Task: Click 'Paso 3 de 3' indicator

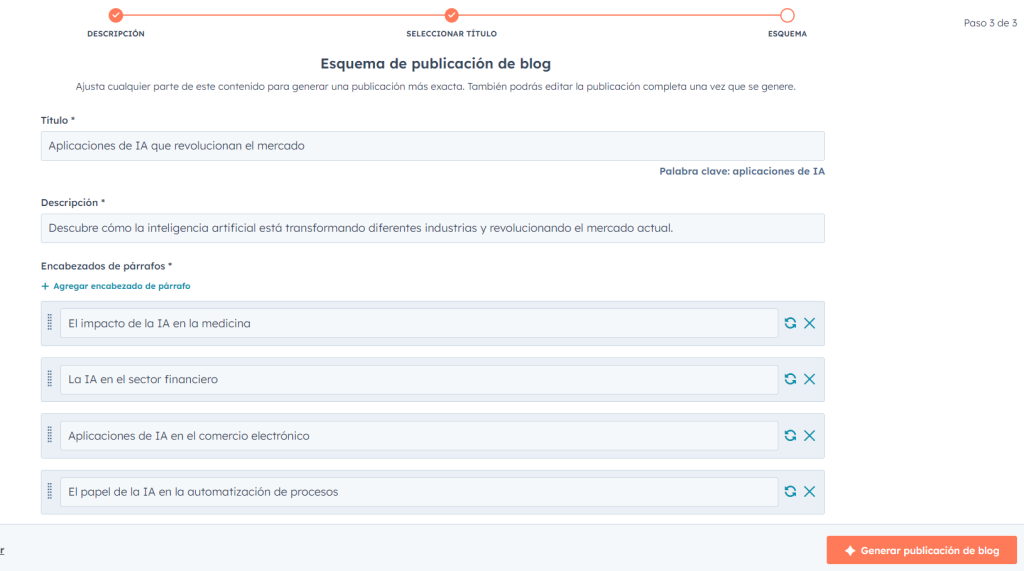Action: 990,23
